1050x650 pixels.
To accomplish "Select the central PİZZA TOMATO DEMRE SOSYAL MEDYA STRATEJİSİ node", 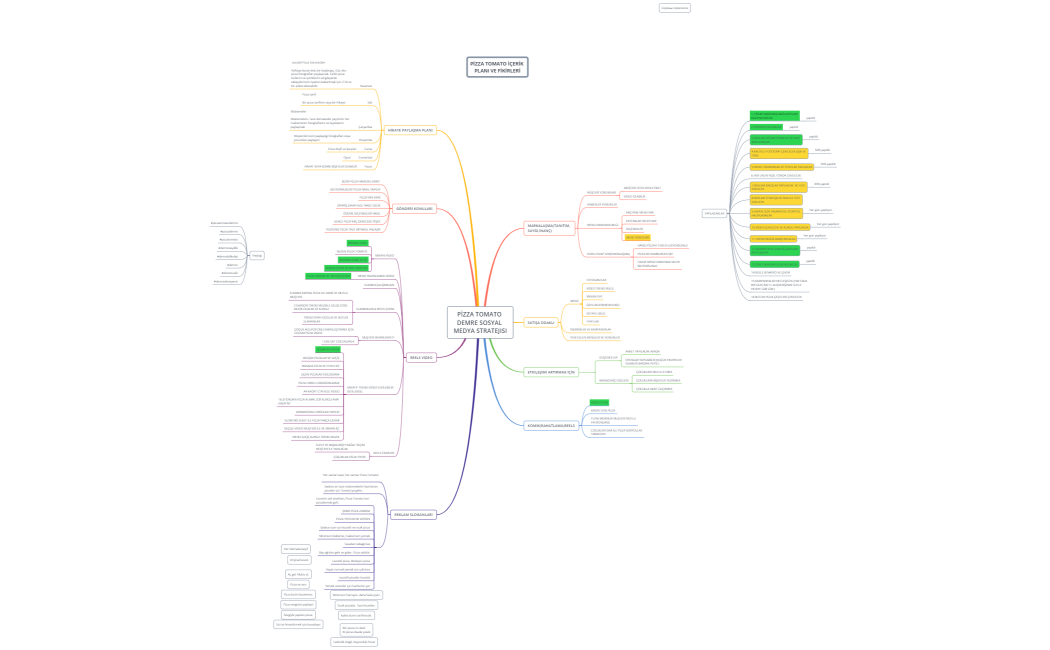I will [480, 323].
